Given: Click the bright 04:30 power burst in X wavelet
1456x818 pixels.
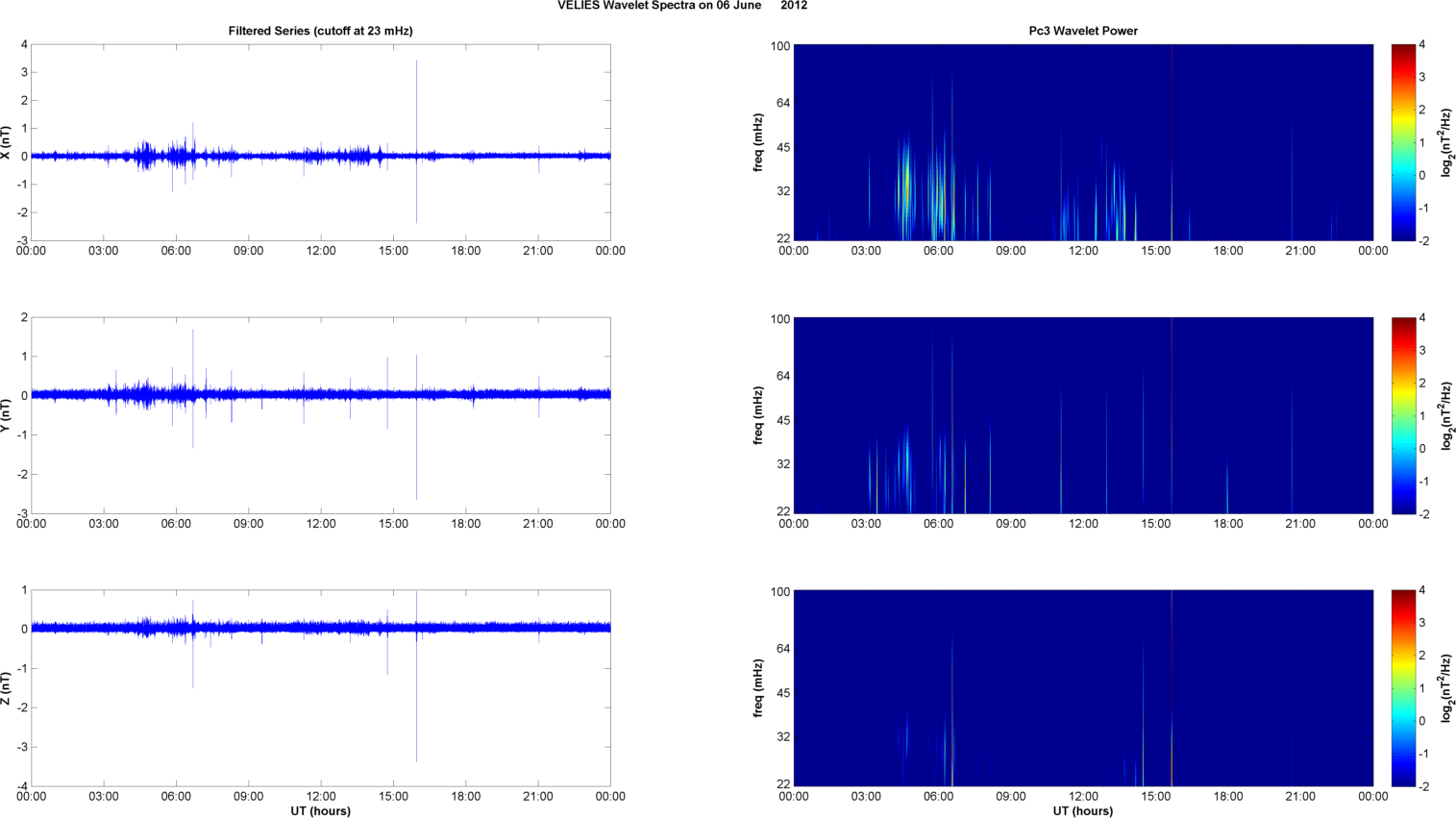Looking at the screenshot, I should point(904,187).
